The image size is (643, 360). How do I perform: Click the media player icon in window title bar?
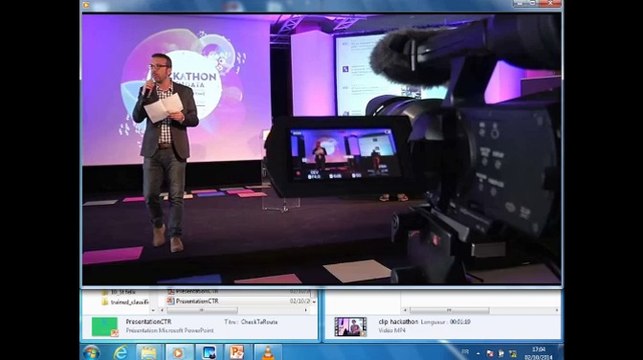coord(86,5)
